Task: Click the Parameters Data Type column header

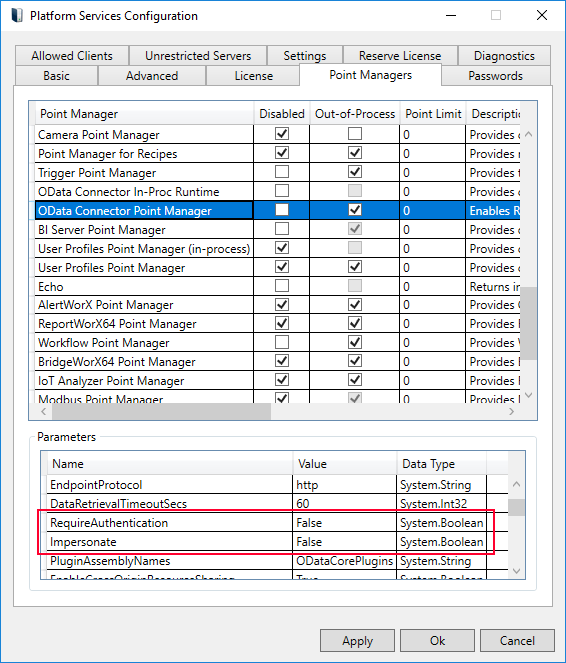Action: (441, 464)
